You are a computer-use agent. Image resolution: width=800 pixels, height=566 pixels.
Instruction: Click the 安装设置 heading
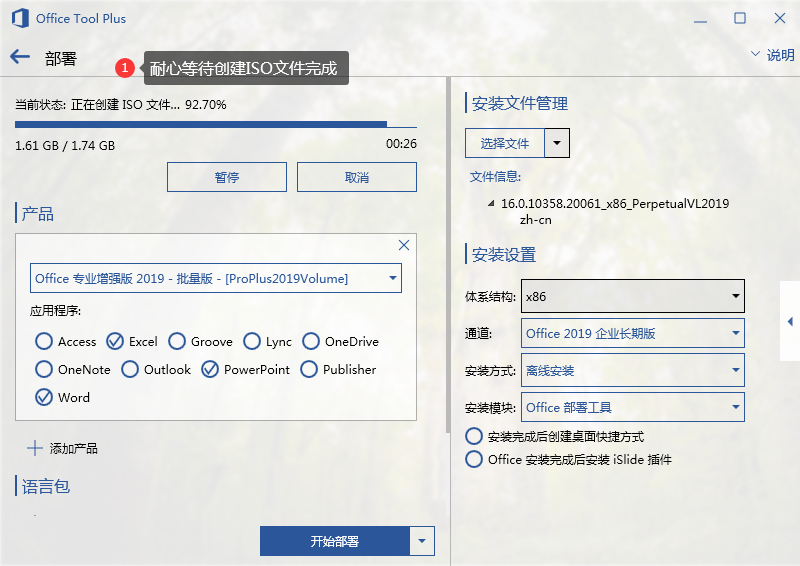(x=504, y=254)
